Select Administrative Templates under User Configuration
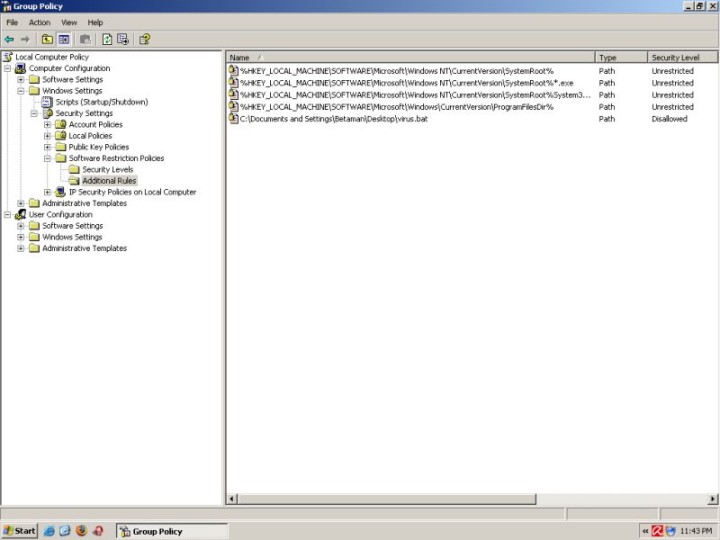720x540 pixels. [84, 248]
